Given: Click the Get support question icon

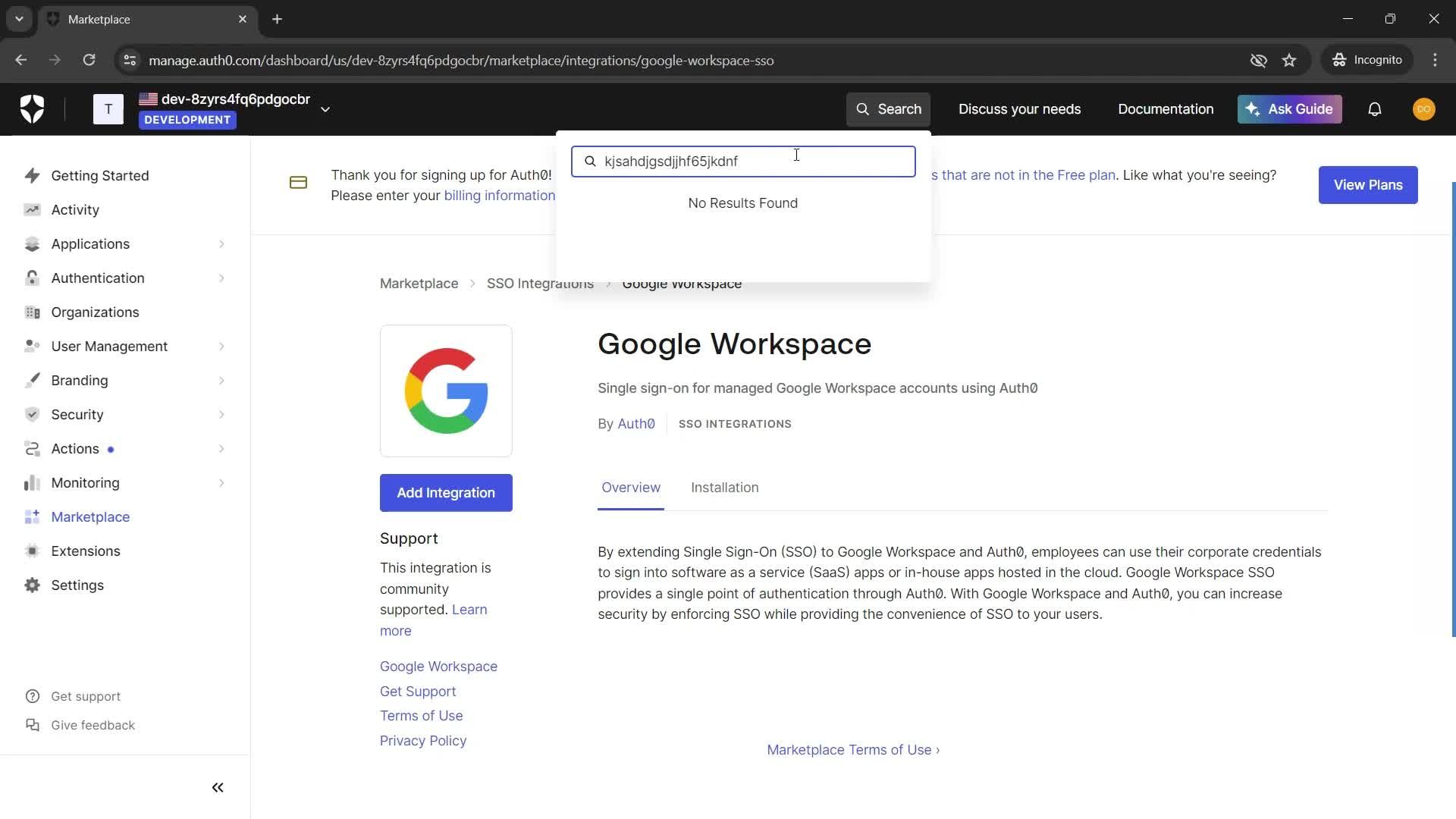Looking at the screenshot, I should point(33,697).
